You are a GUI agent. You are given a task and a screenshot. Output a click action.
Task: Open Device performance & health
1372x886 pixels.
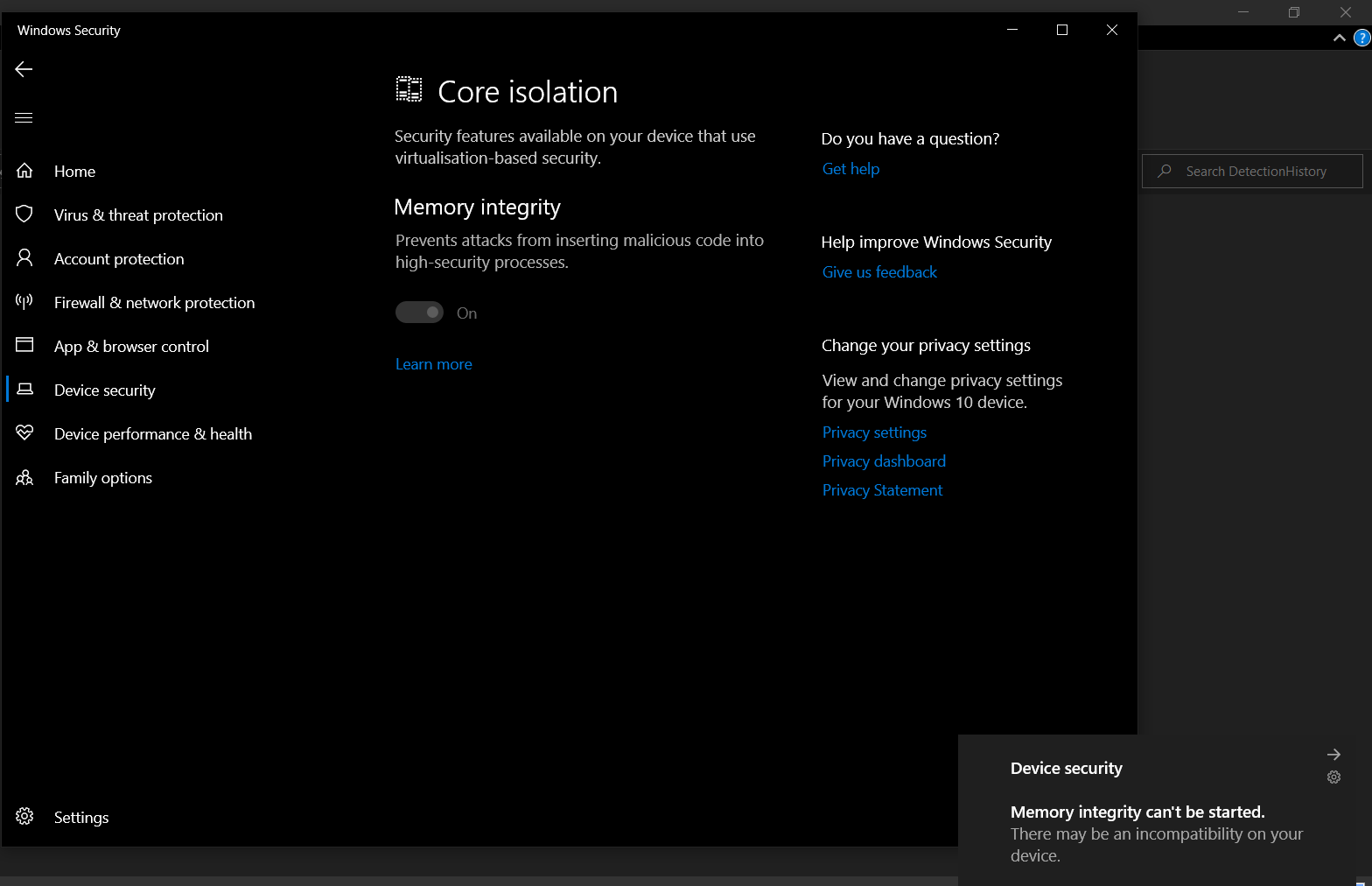(x=152, y=433)
